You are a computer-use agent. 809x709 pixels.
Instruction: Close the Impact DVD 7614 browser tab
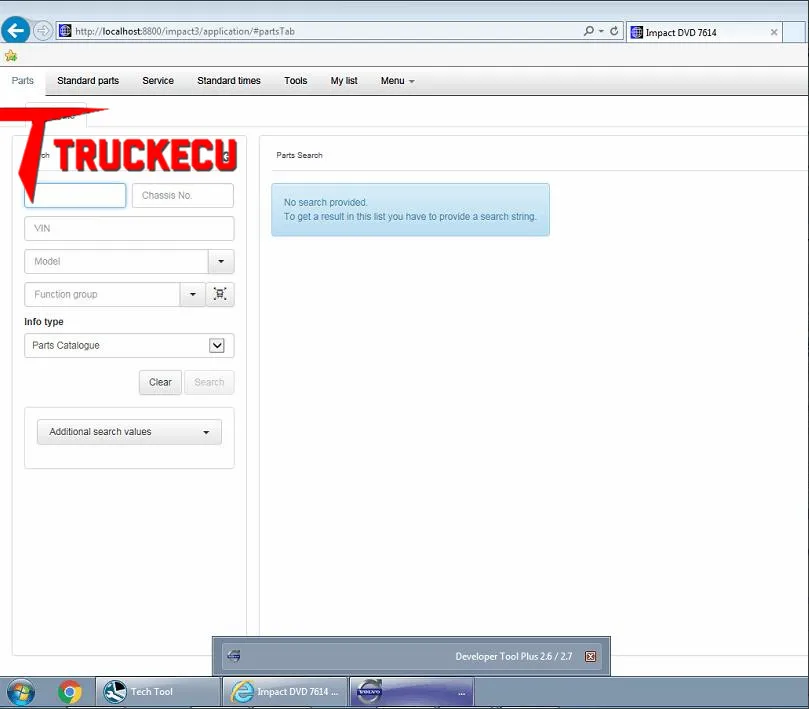774,32
